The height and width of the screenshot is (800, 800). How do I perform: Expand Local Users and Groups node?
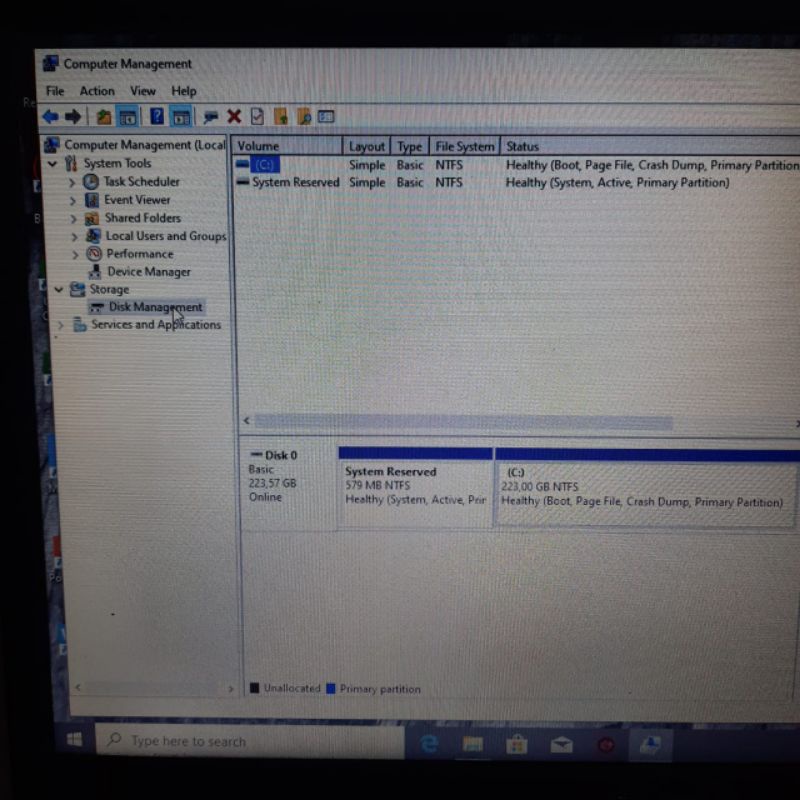click(74, 237)
